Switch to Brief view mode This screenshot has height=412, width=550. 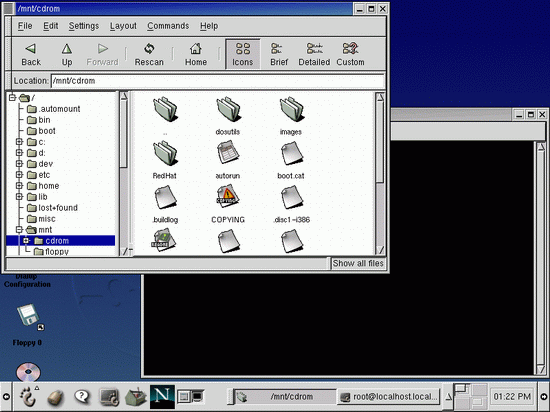(279, 54)
